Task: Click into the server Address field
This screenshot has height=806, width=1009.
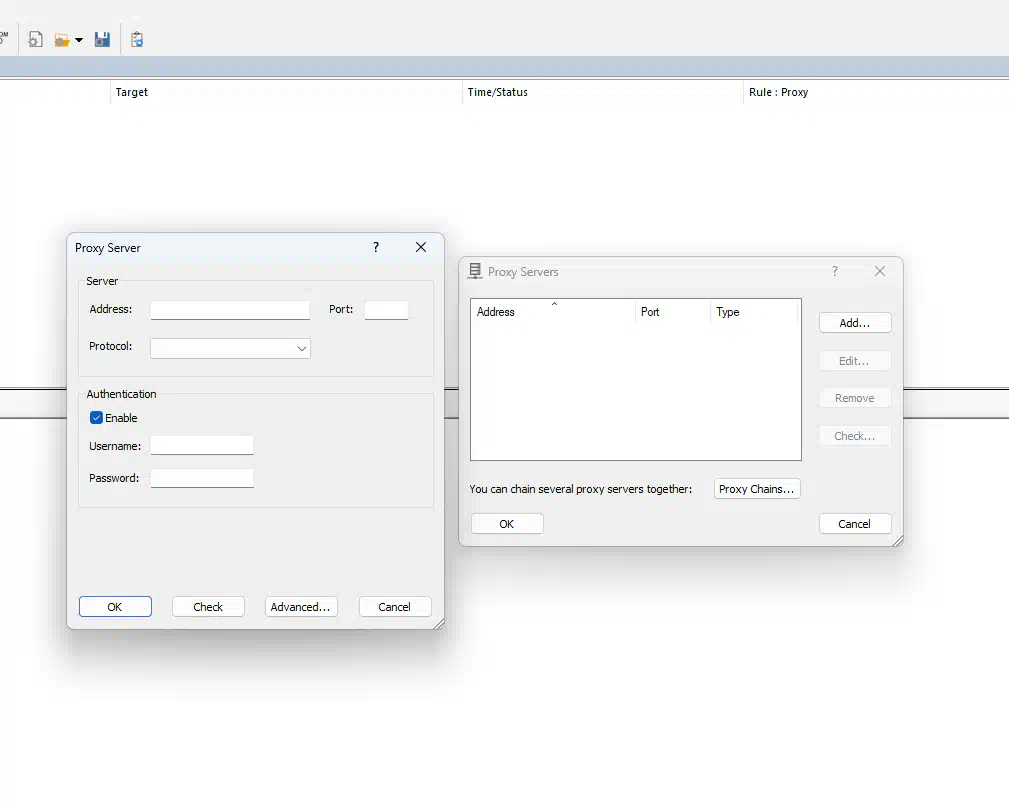Action: pos(230,310)
